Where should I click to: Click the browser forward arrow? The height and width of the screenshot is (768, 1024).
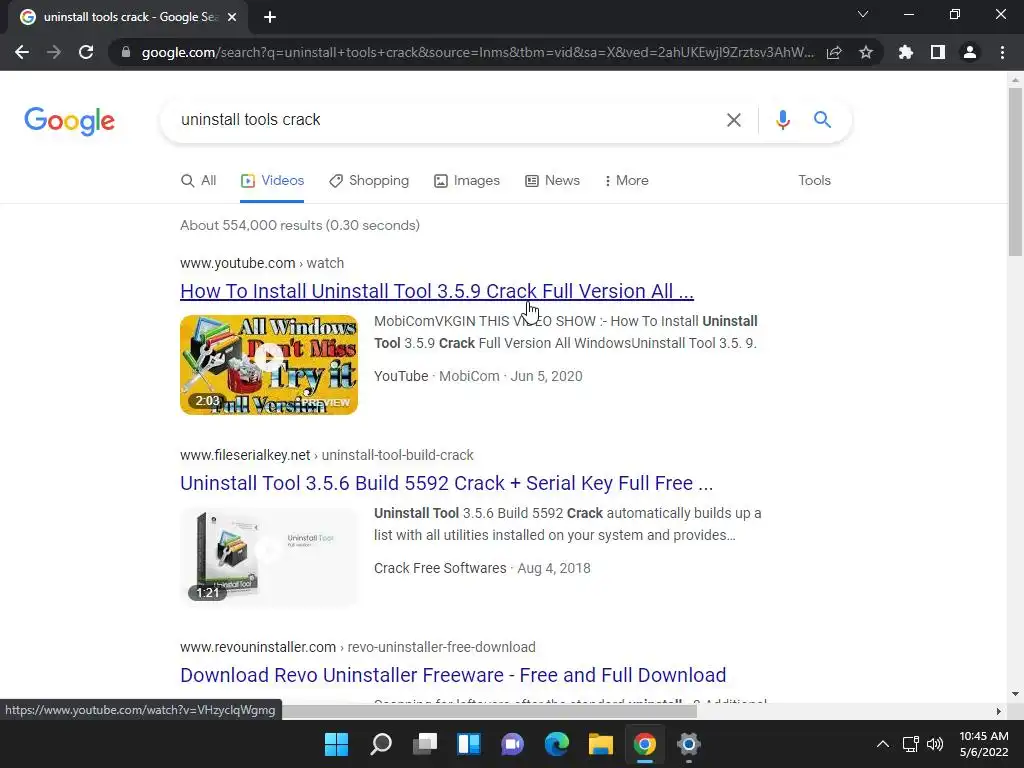pos(54,52)
